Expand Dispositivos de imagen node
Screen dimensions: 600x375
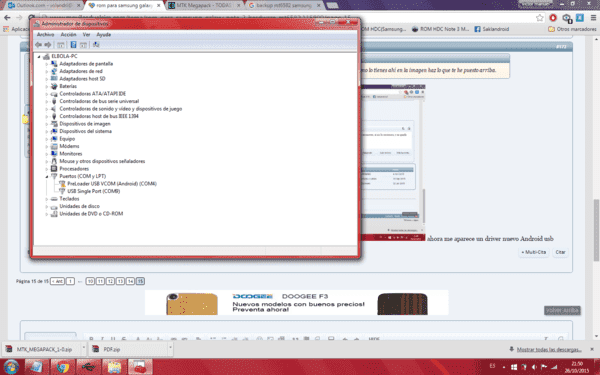pyautogui.click(x=47, y=124)
